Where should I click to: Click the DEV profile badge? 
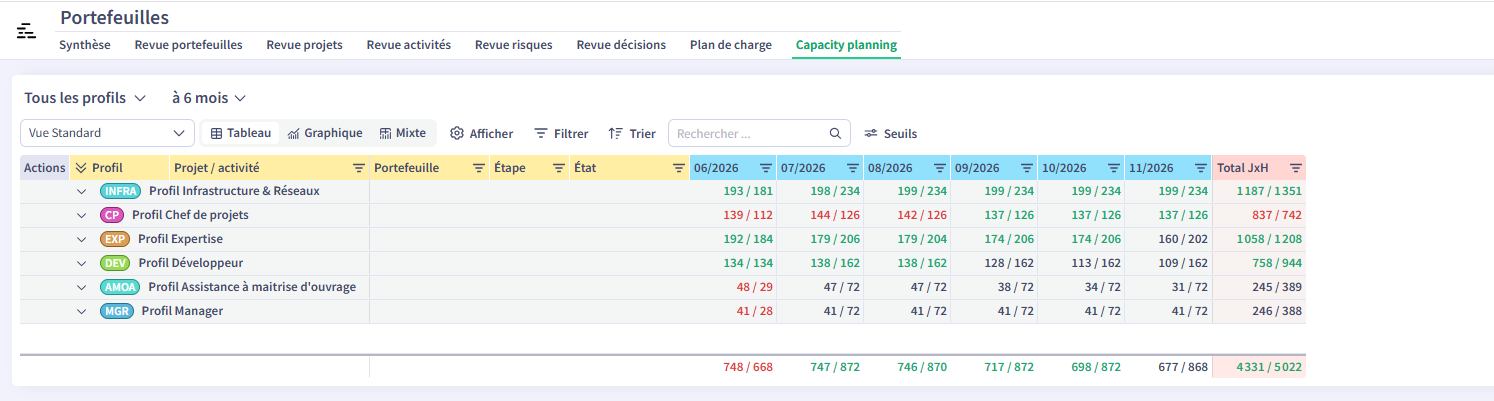click(x=116, y=263)
